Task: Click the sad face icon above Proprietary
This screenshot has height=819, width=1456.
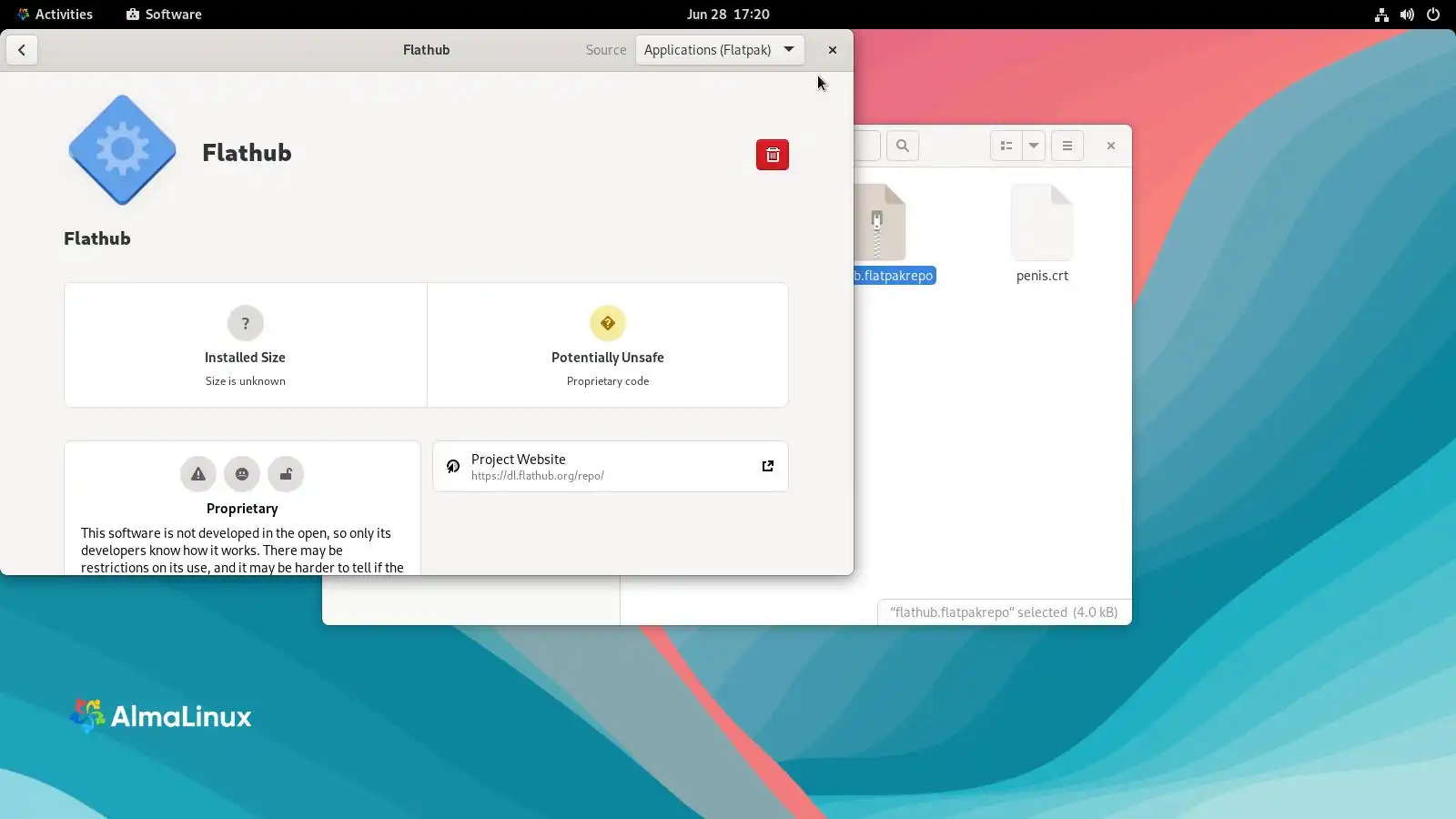Action: click(242, 474)
